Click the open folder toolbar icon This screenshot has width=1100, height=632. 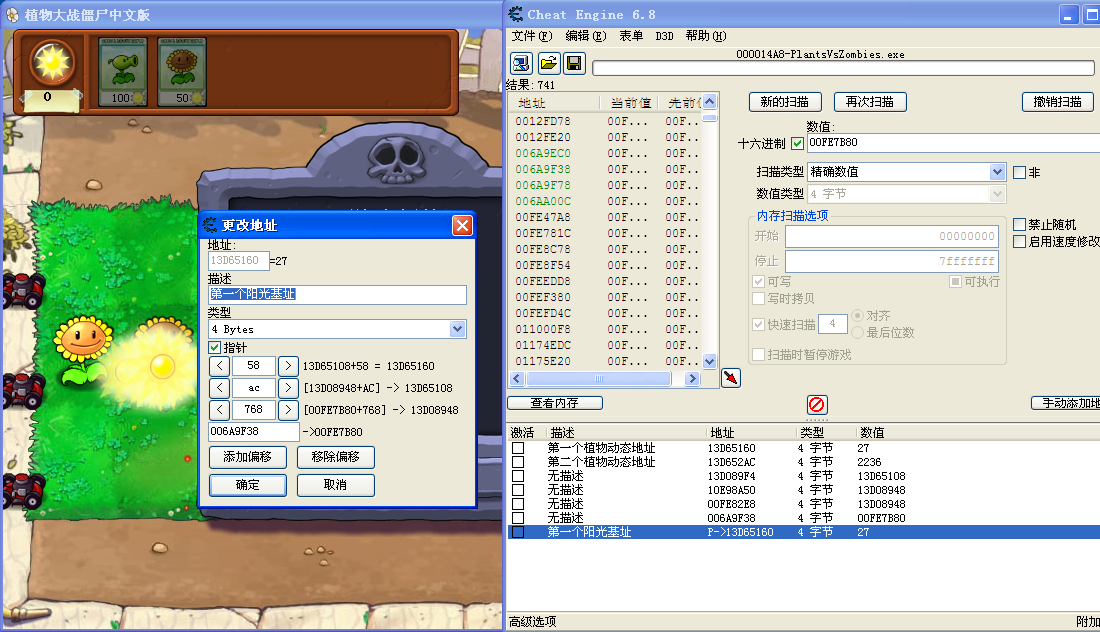pos(549,64)
